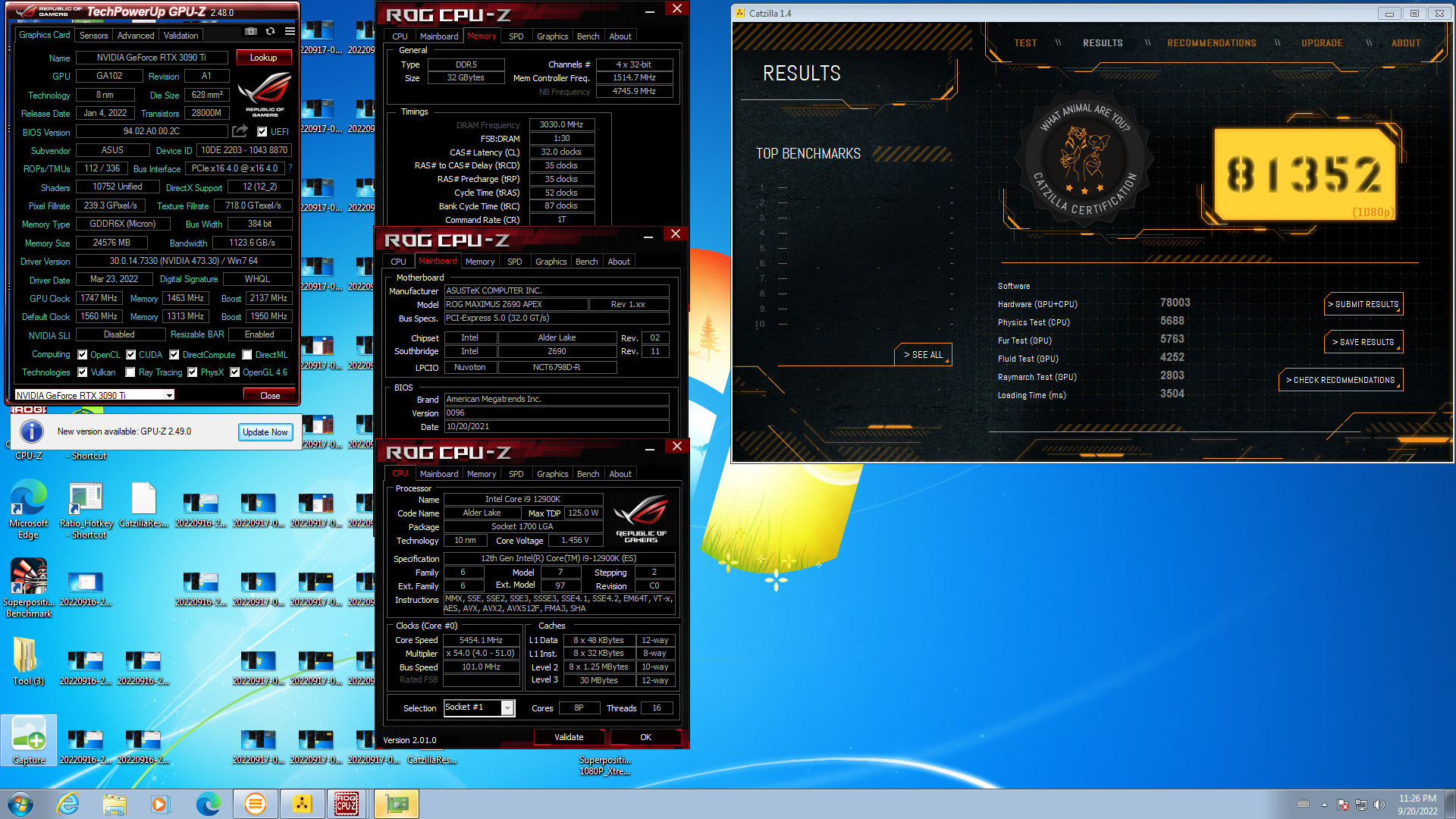The image size is (1456, 819).
Task: Click GPU-Z refresh icon
Action: pos(271,32)
